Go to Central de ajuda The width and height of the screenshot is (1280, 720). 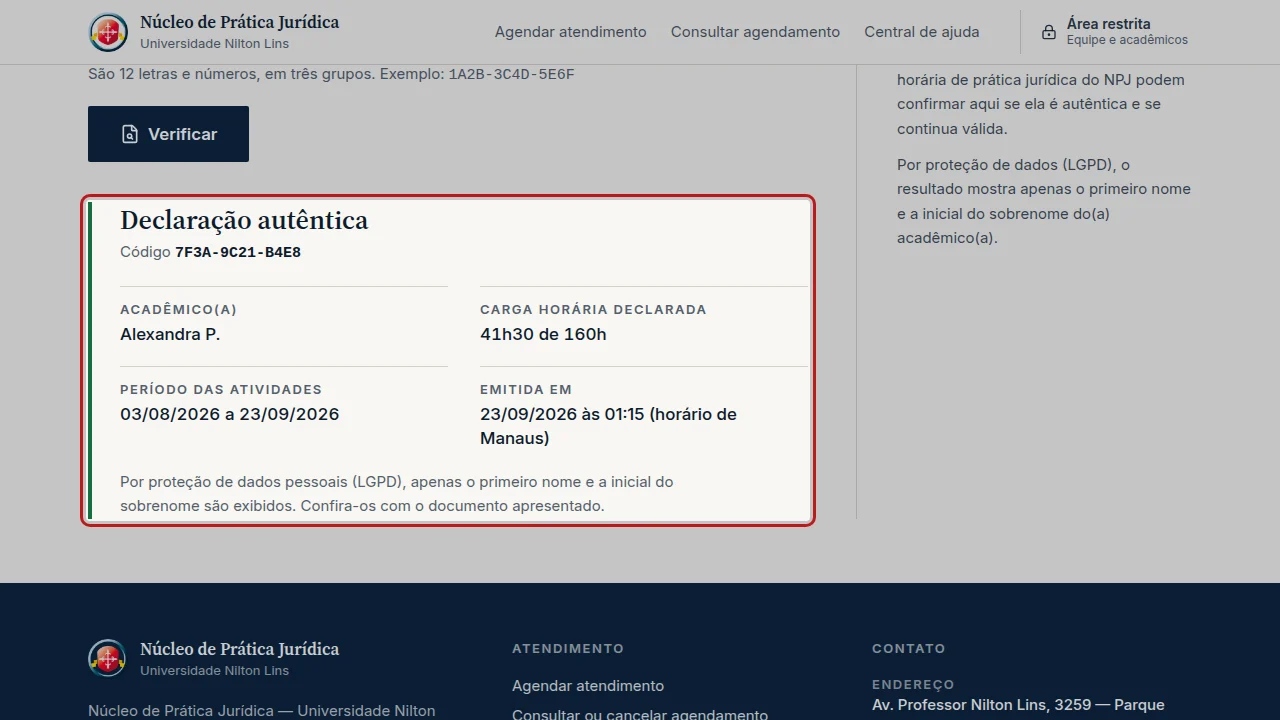(x=922, y=32)
